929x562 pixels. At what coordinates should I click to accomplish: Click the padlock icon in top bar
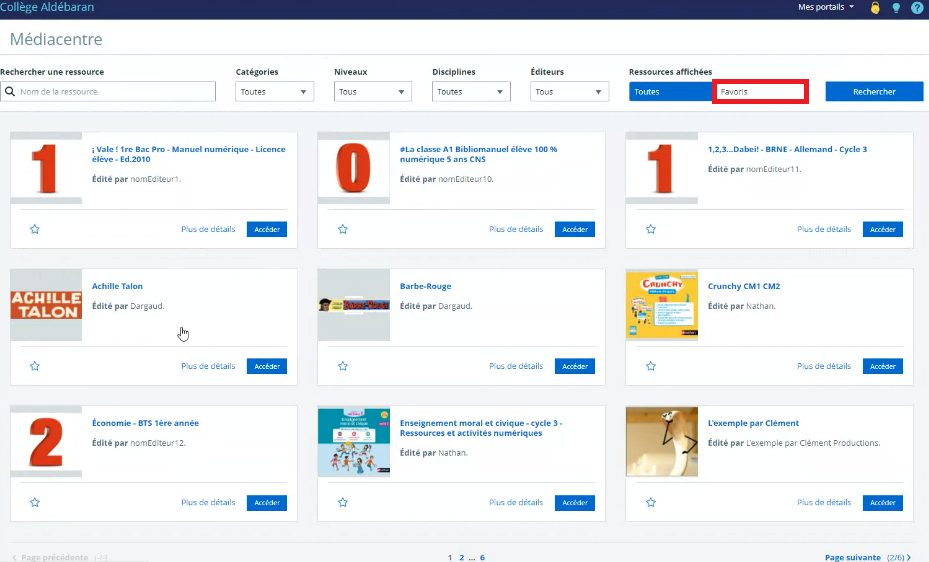[875, 7]
